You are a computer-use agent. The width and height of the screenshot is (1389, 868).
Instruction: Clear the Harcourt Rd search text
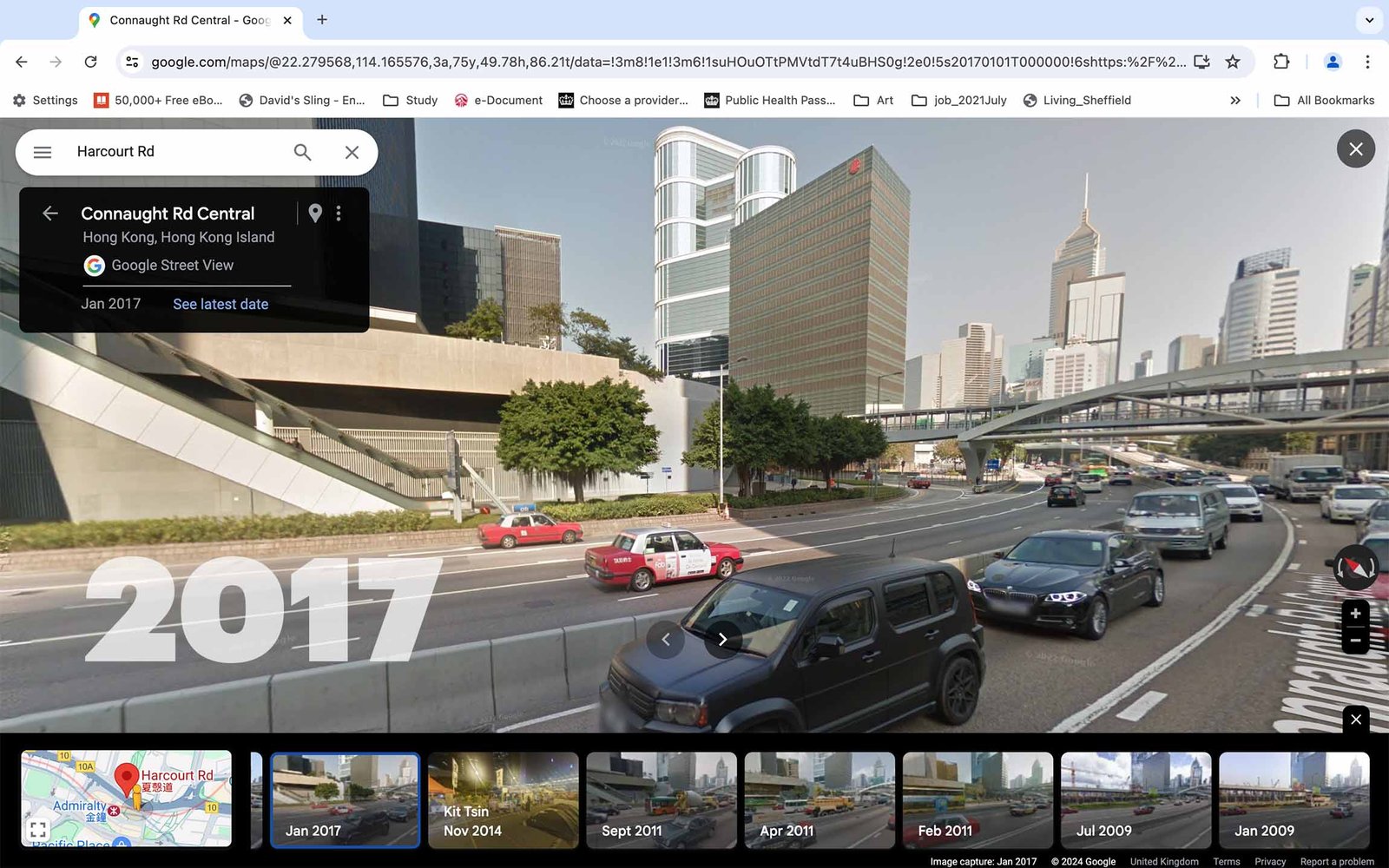[352, 152]
